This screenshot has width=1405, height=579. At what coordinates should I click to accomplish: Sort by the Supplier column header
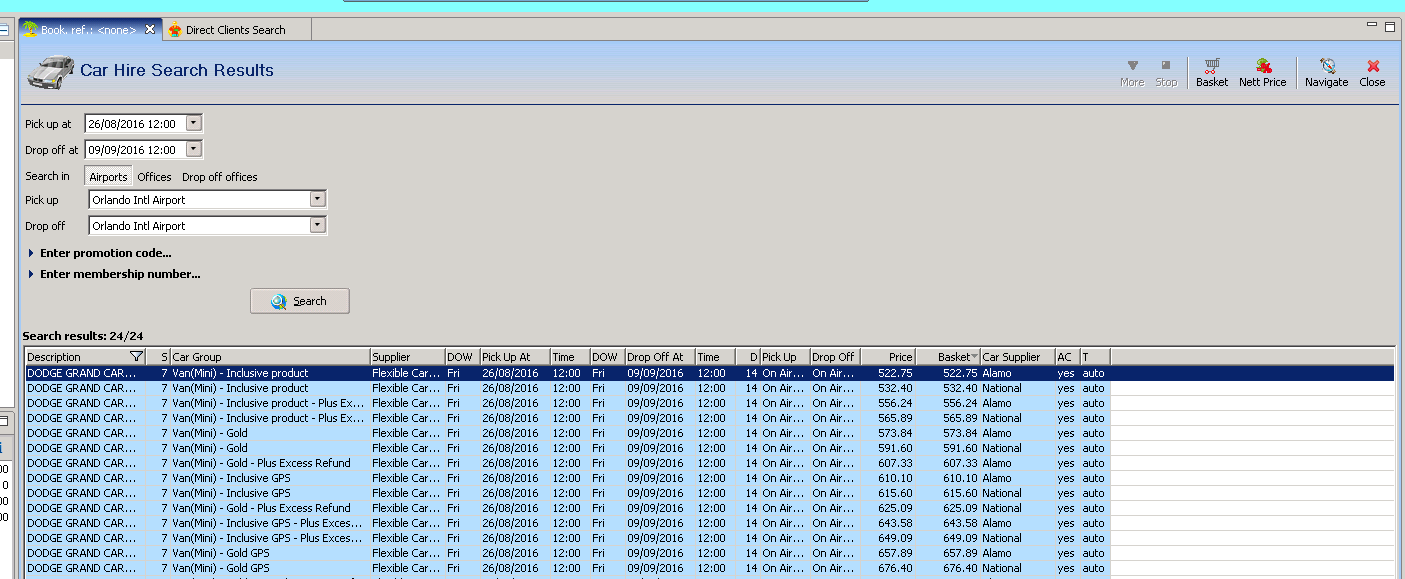(x=407, y=357)
